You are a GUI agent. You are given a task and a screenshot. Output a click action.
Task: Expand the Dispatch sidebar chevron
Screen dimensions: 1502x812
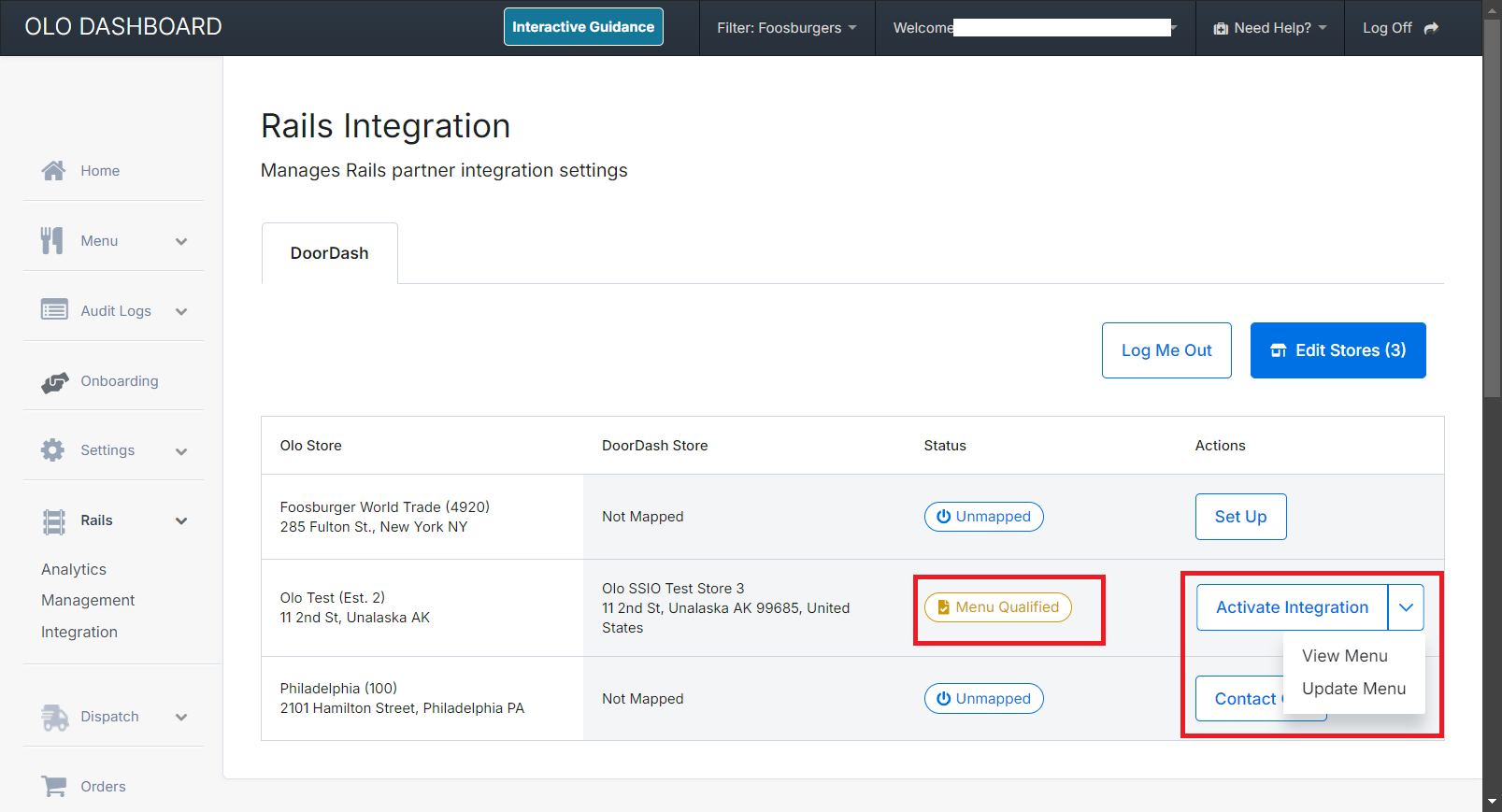pos(181,718)
